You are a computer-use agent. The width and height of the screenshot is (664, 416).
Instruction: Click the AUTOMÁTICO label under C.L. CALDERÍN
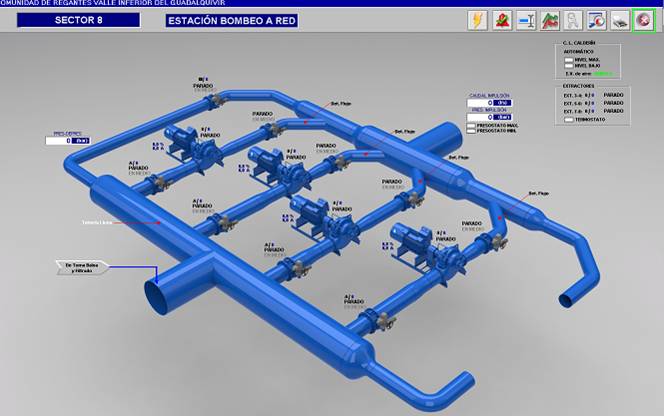(x=578, y=52)
